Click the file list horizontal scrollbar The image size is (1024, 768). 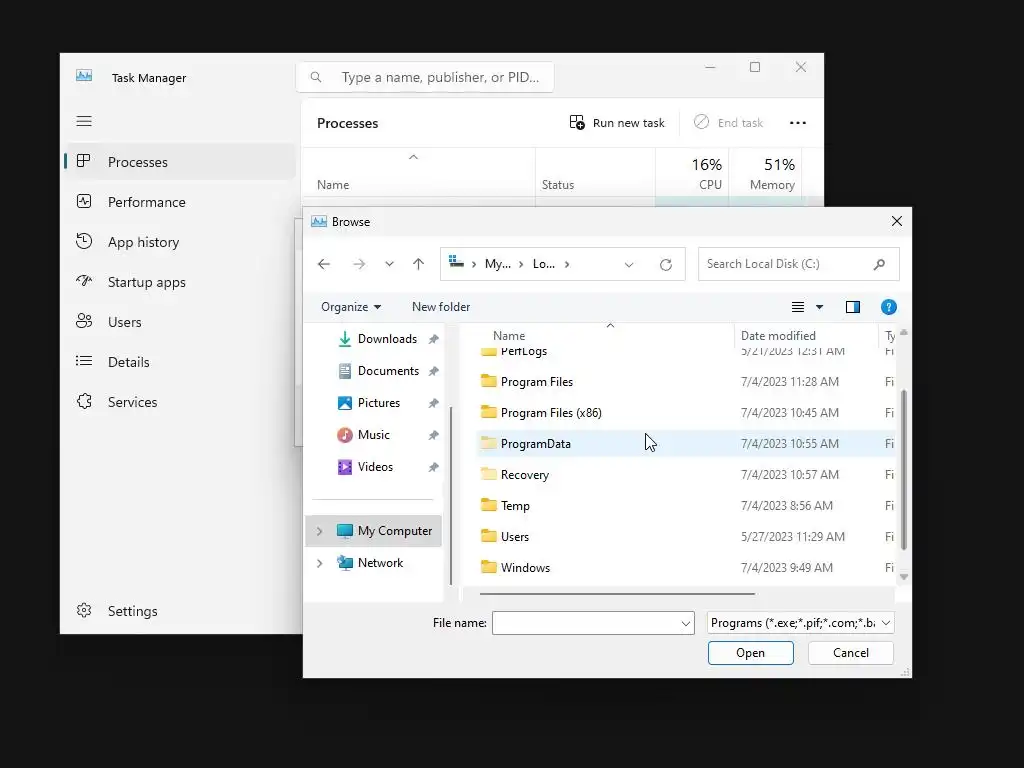tap(617, 594)
